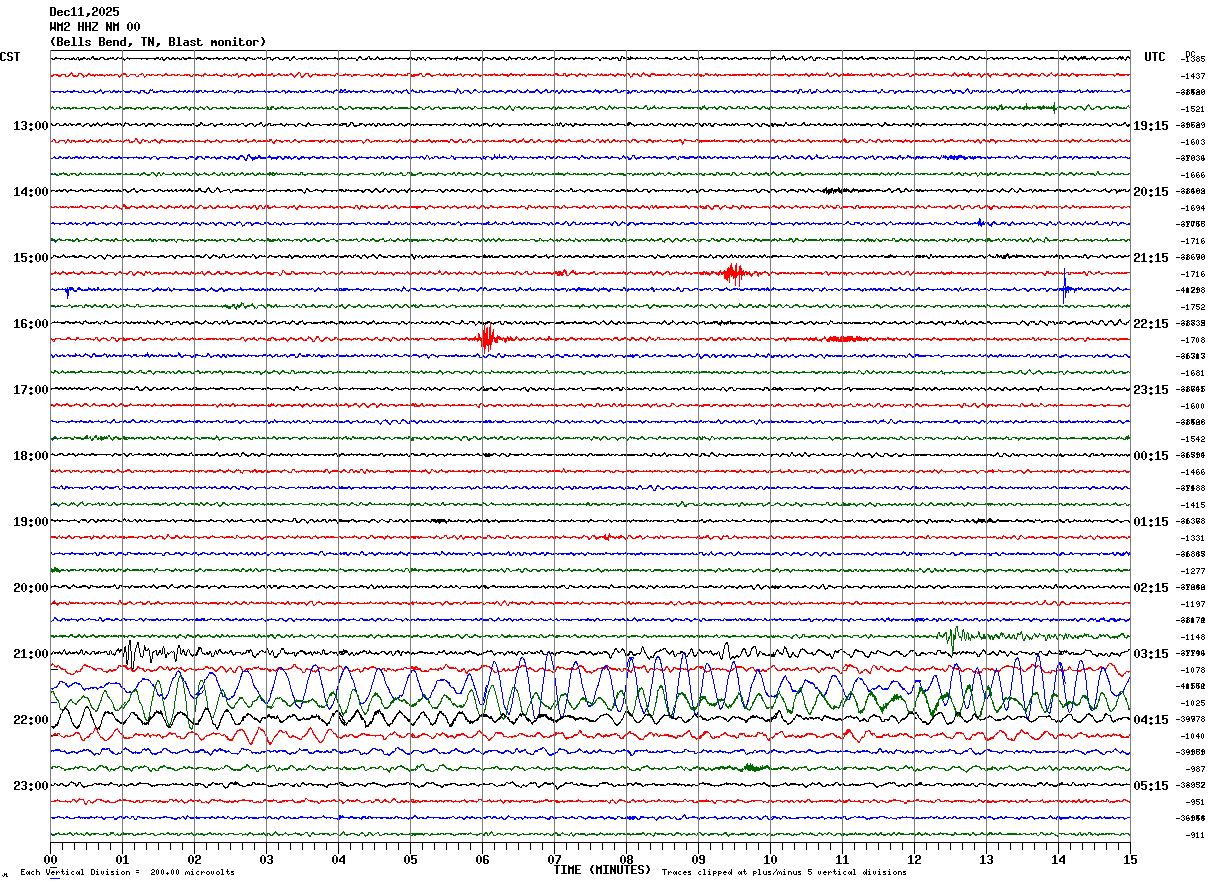Click the 03:15 UTC time label

pyautogui.click(x=1151, y=654)
